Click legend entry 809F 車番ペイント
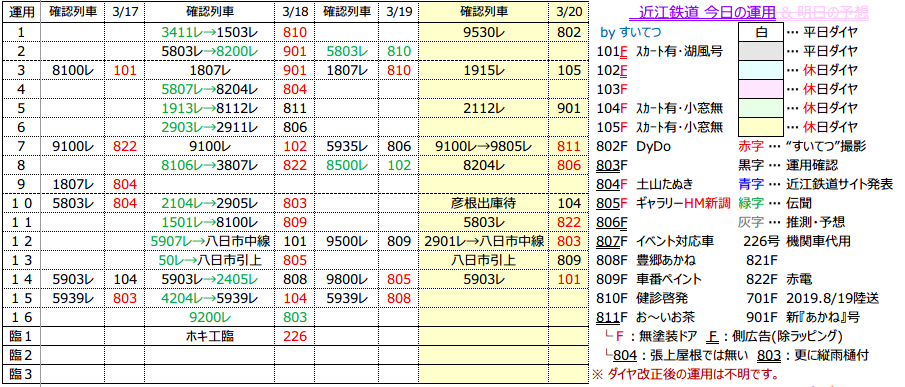 point(650,279)
